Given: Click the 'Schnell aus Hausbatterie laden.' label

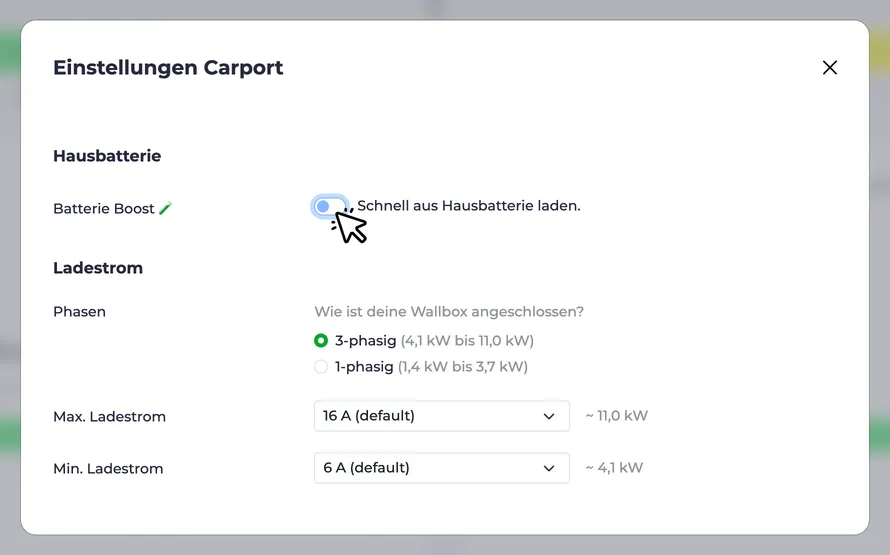Looking at the screenshot, I should coord(468,205).
